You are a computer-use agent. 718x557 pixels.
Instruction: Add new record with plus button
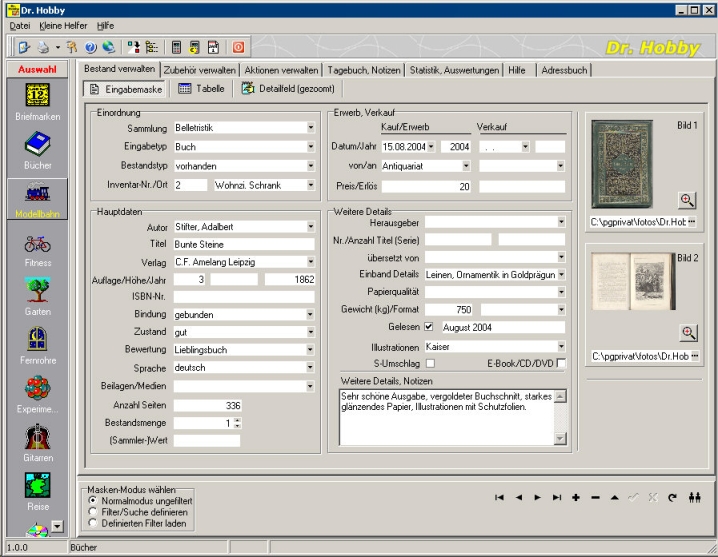tap(576, 497)
